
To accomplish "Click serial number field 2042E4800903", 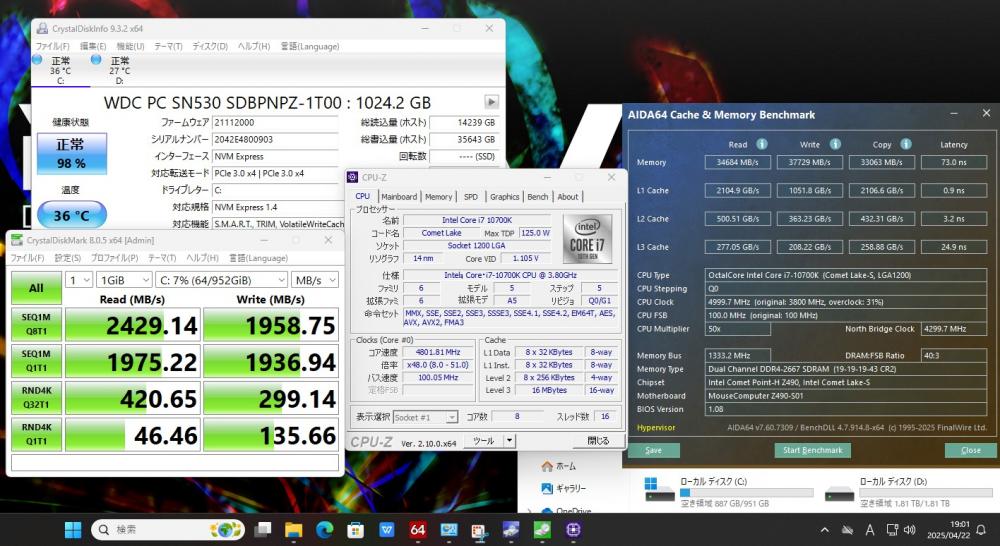I will tap(276, 139).
